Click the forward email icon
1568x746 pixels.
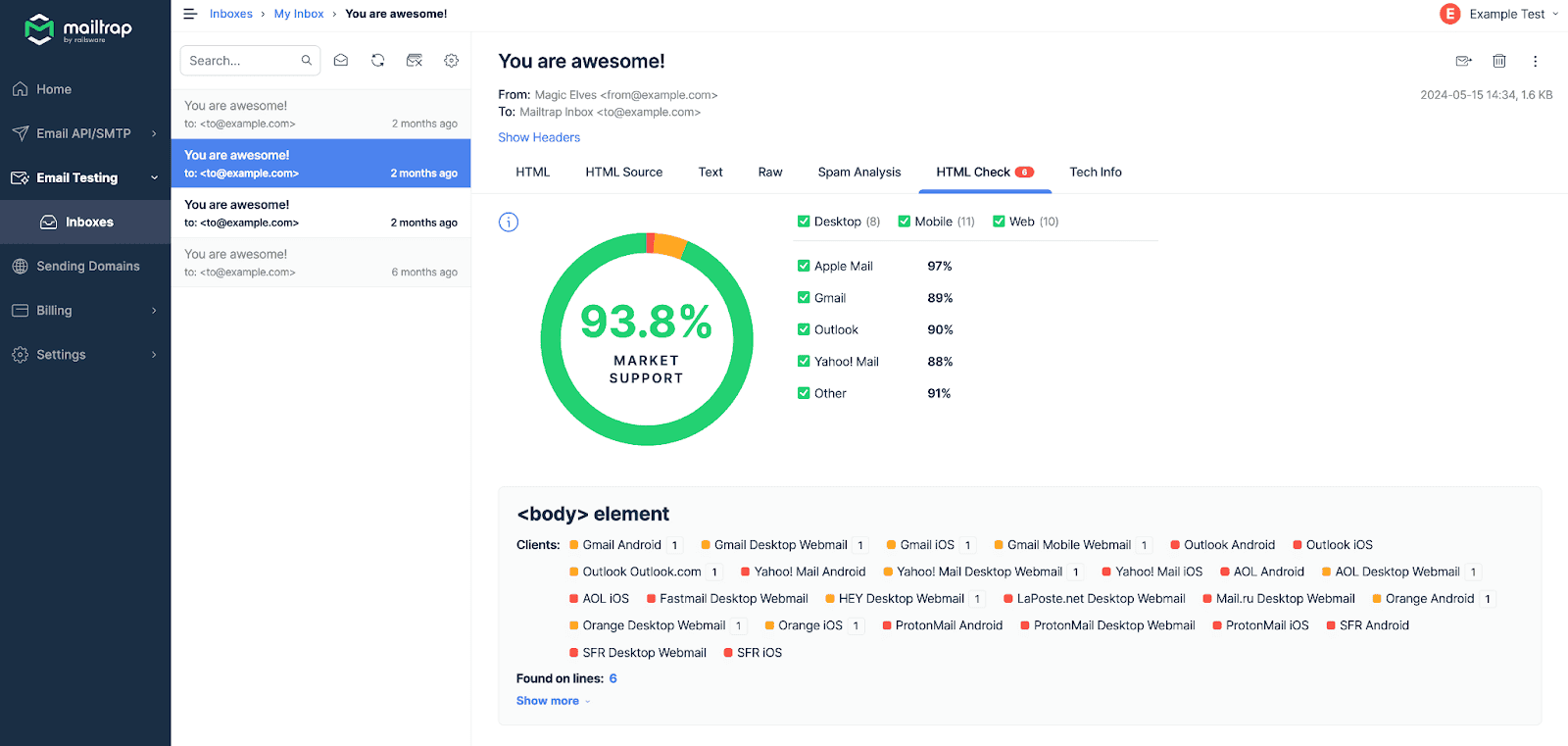[x=1464, y=61]
